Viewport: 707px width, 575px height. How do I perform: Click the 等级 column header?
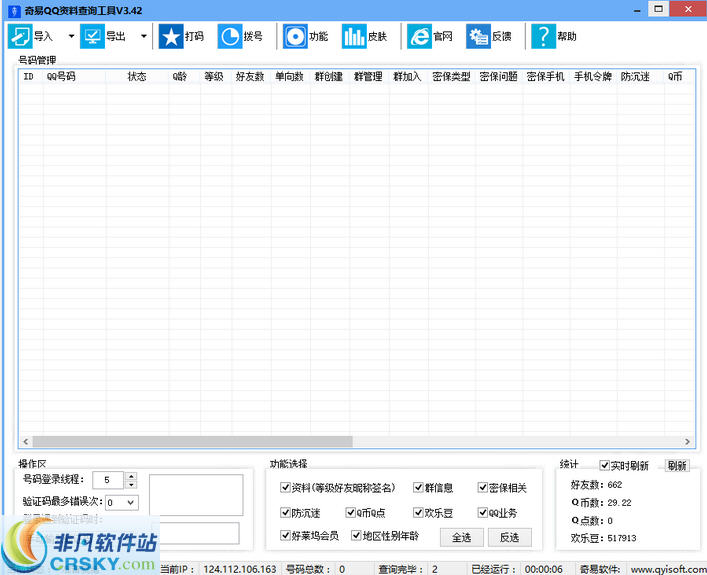click(x=216, y=77)
